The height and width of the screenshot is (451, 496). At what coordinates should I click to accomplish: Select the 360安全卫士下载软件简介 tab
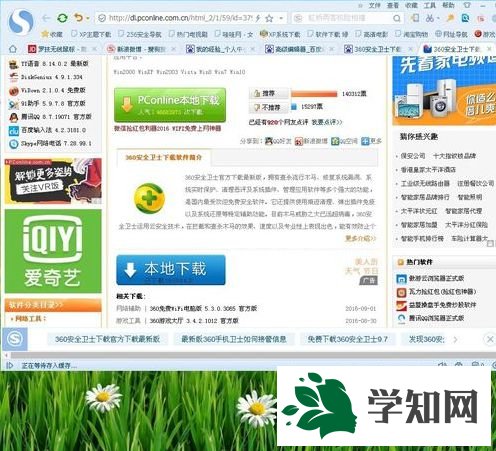pos(163,157)
